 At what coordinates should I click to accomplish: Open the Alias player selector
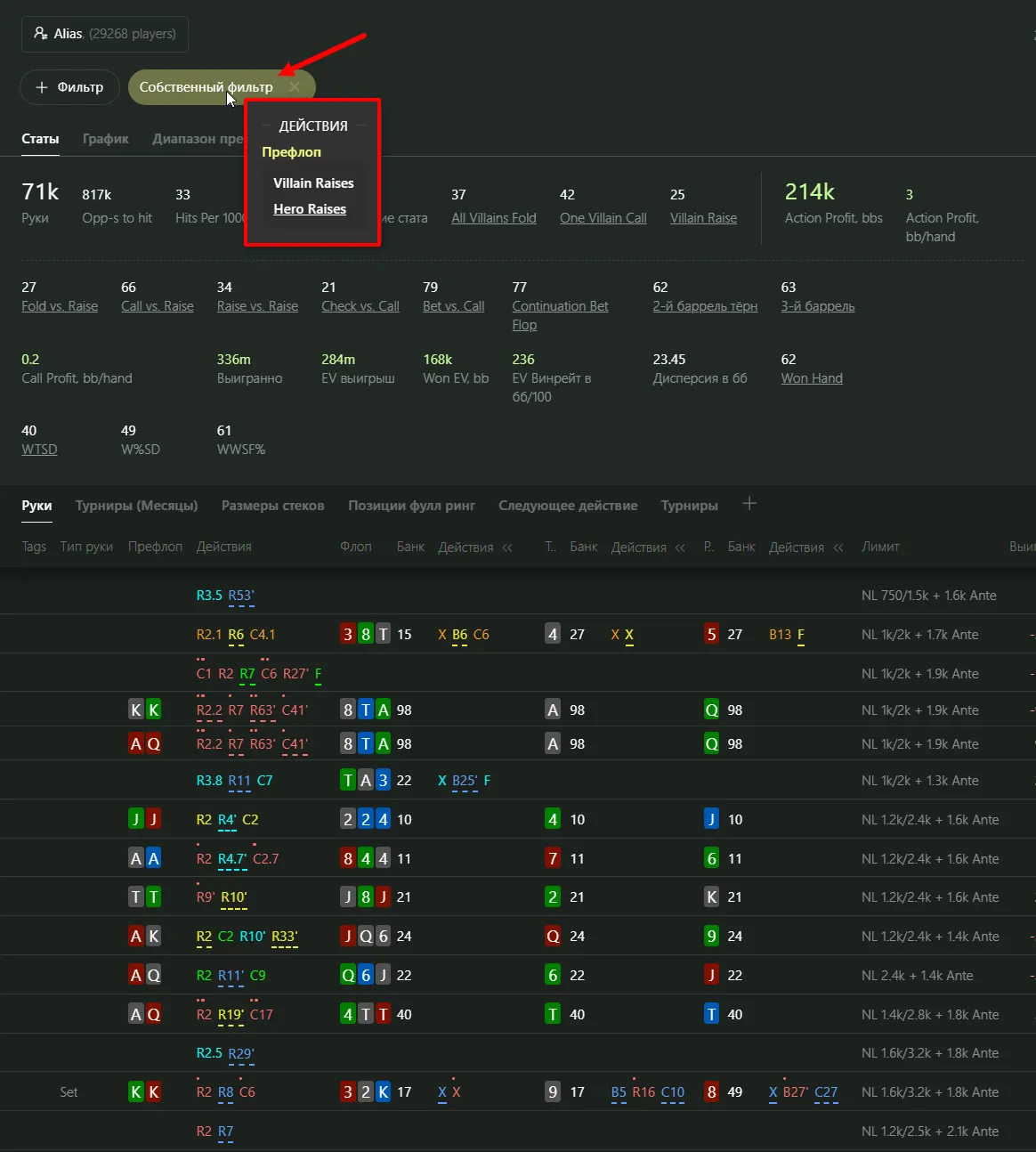[104, 34]
